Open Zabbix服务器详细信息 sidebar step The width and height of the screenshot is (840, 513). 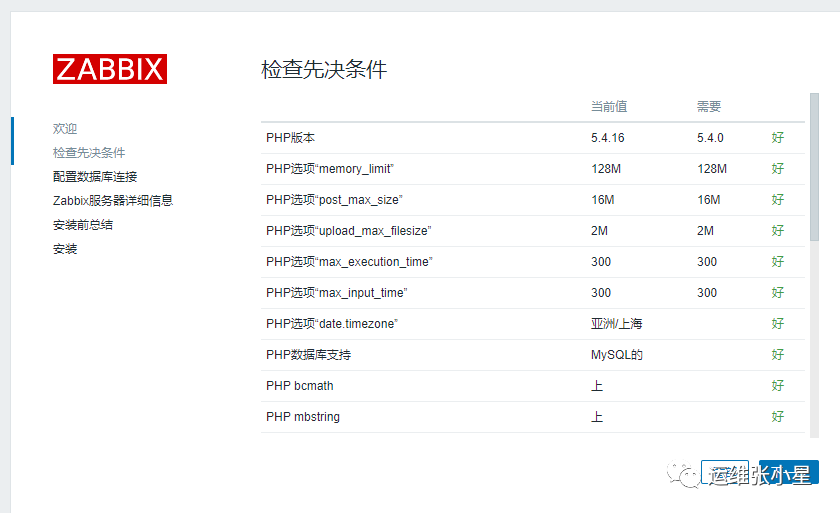tap(113, 201)
